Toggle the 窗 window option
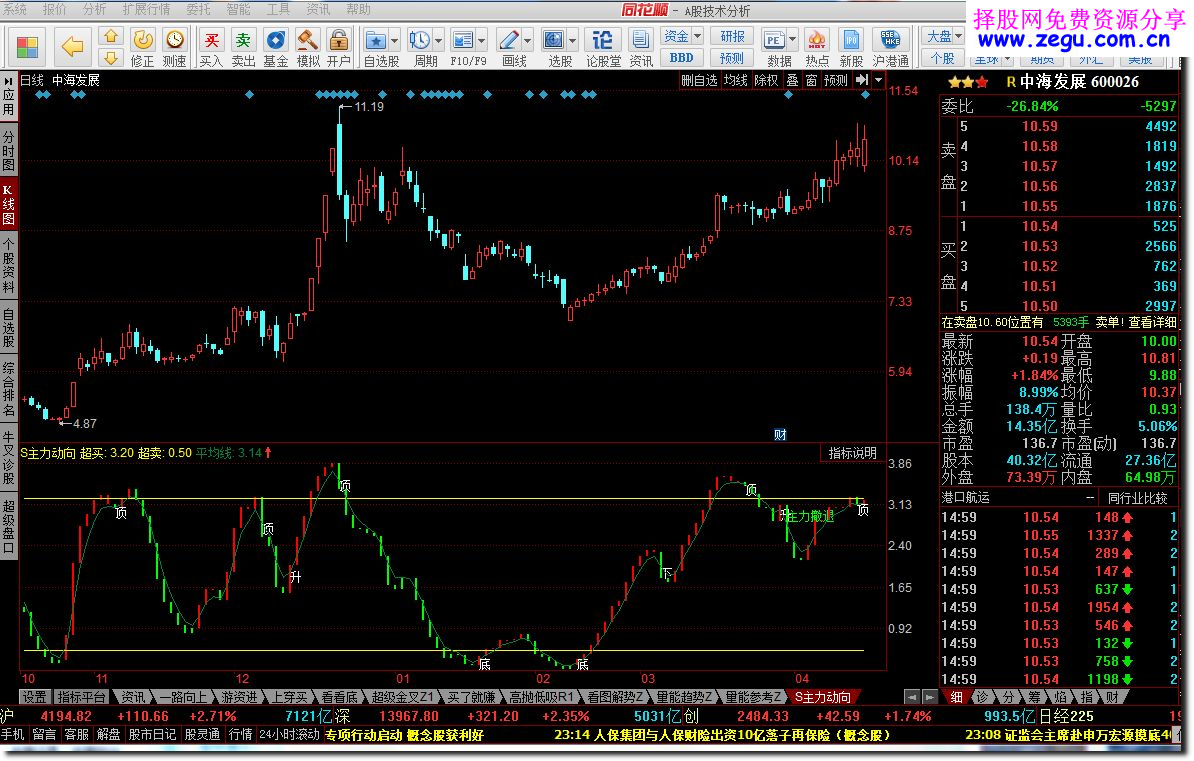The width and height of the screenshot is (1194, 761). point(811,80)
